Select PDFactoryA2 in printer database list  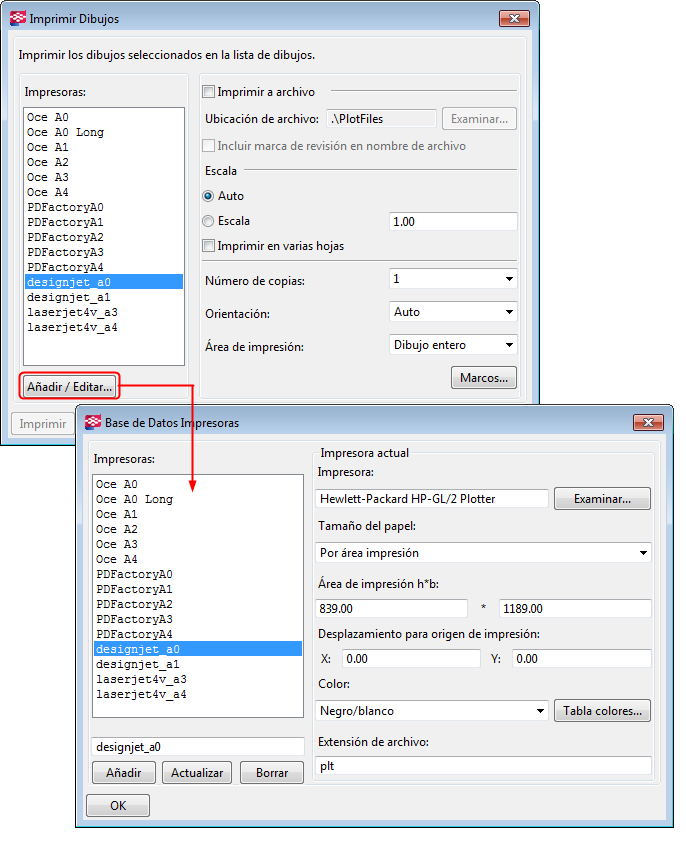[x=198, y=605]
